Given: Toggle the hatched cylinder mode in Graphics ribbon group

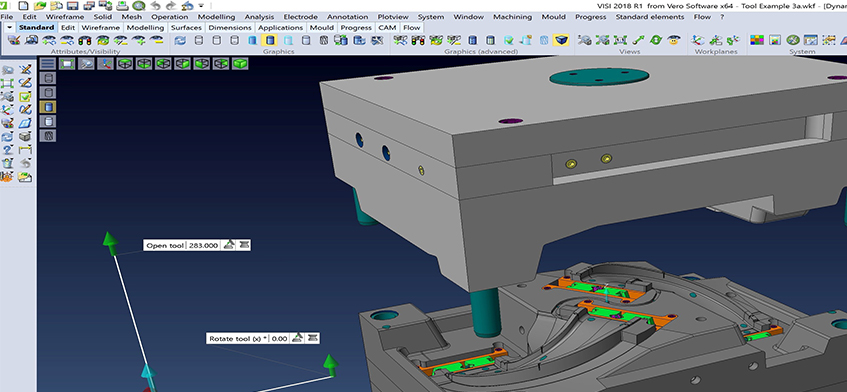Looking at the screenshot, I should [x=324, y=40].
